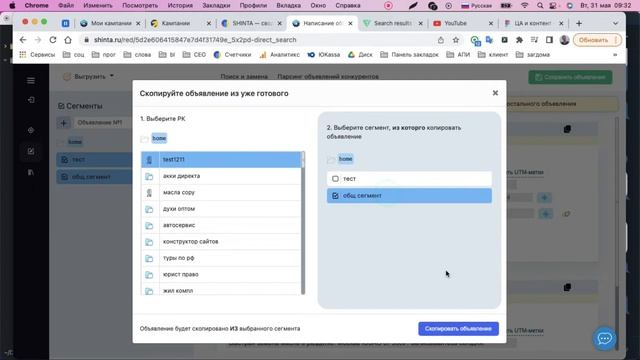Open the СЕО bookmarks folder
Viewport: 640px width, 360px height.
(194, 54)
